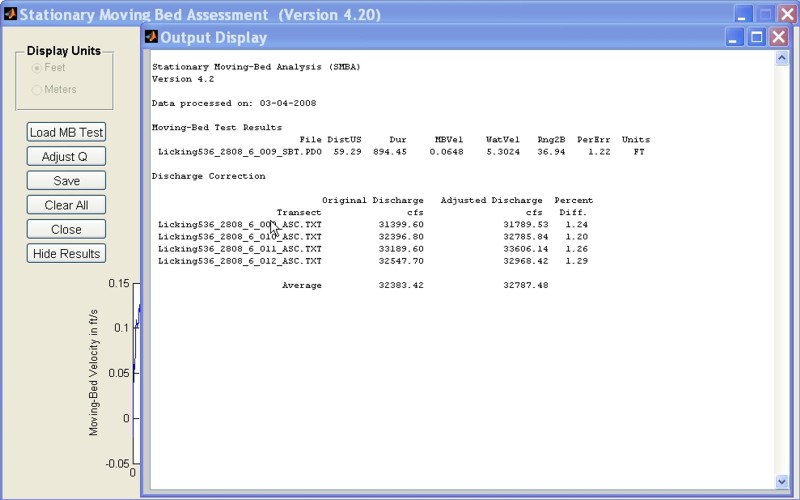Click the Rng2B value 36.94
800x500 pixels.
551,152
